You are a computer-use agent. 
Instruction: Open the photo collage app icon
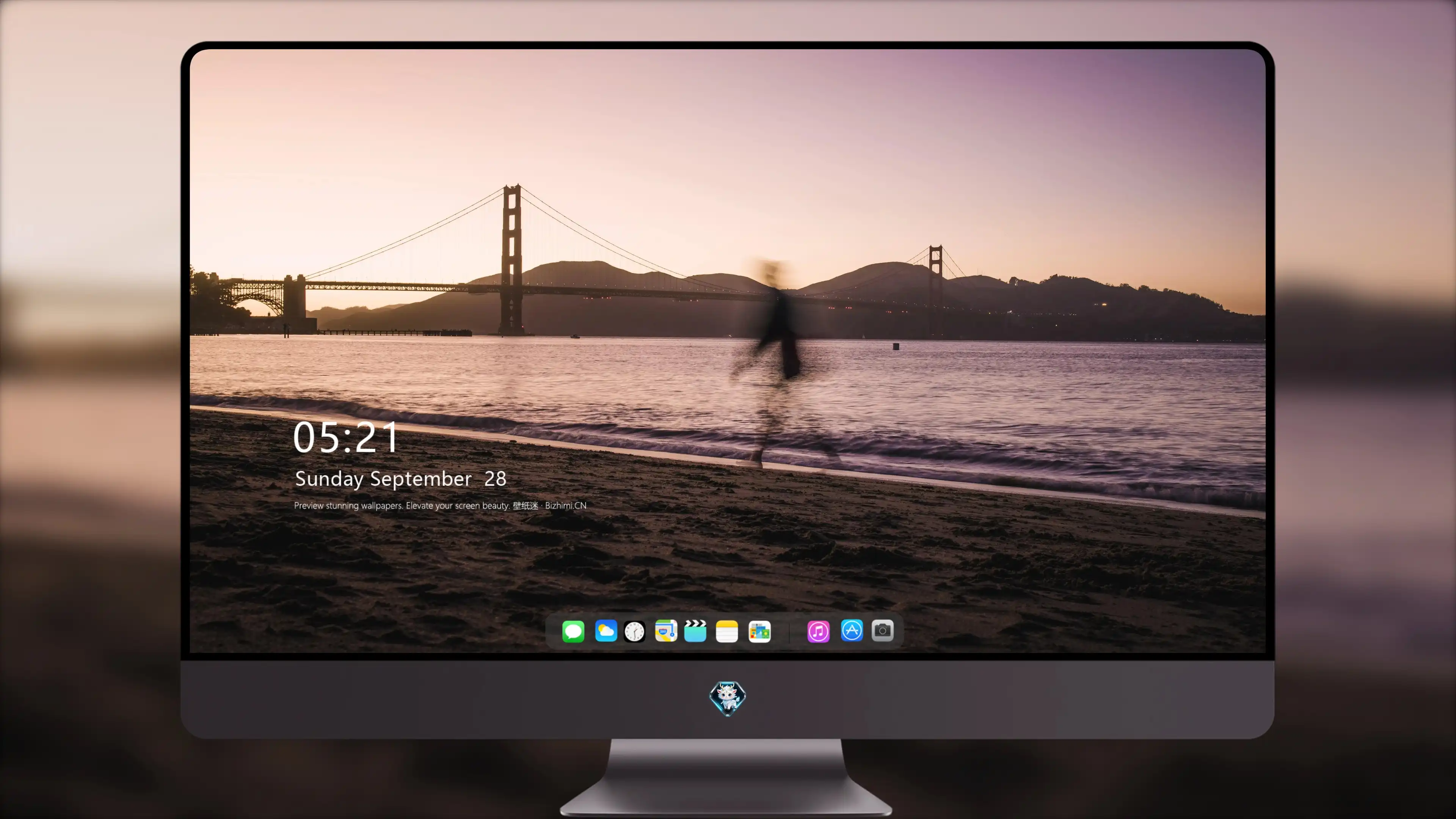pos(759,631)
